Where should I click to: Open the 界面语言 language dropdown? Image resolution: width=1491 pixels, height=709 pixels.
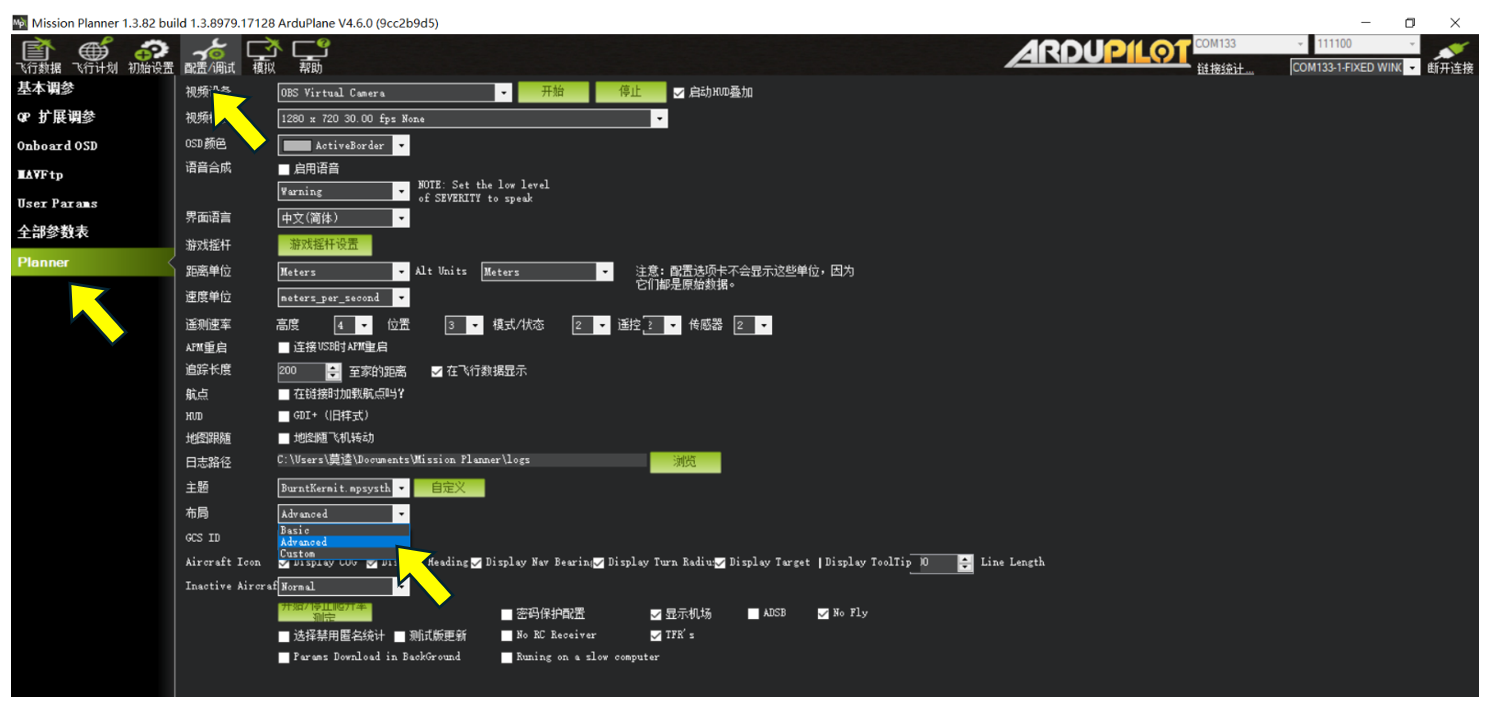(343, 218)
